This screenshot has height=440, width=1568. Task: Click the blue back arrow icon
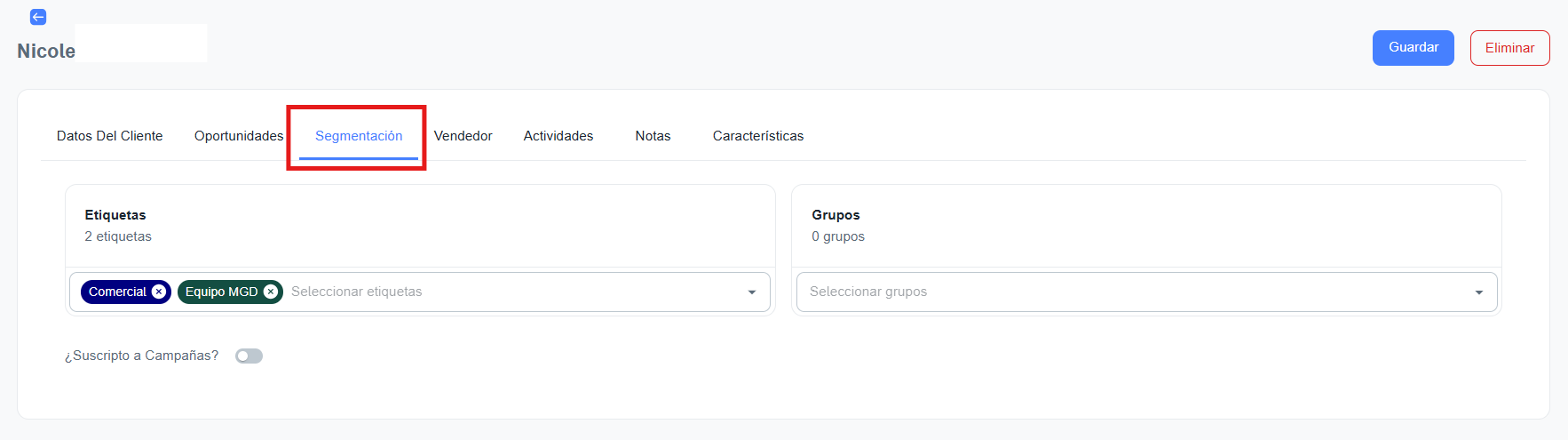point(38,17)
